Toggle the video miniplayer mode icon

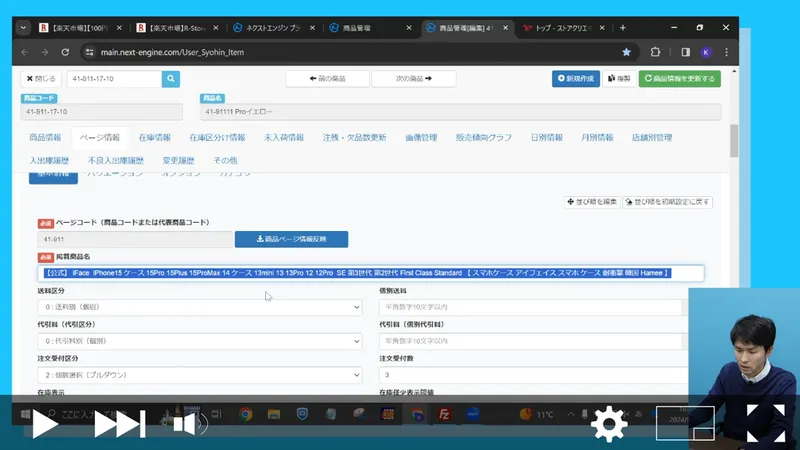point(685,423)
